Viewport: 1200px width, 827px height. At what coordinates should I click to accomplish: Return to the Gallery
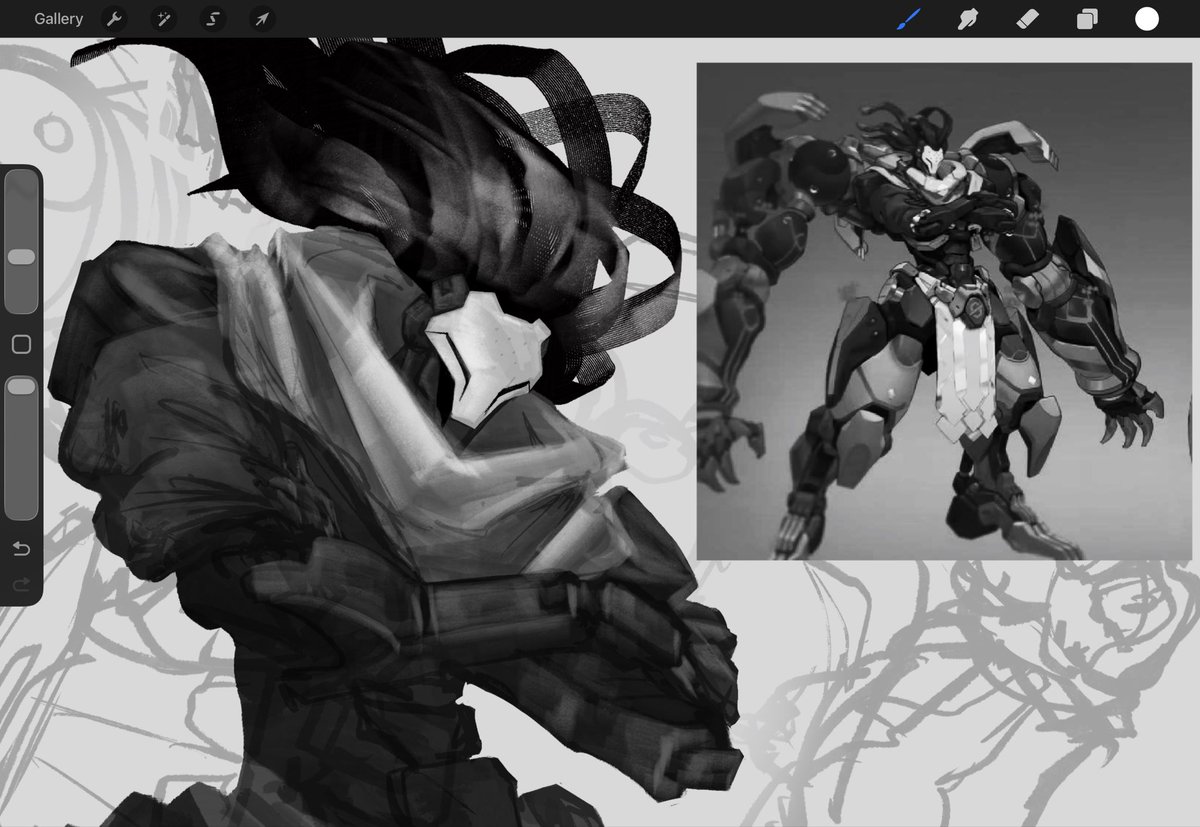58,19
